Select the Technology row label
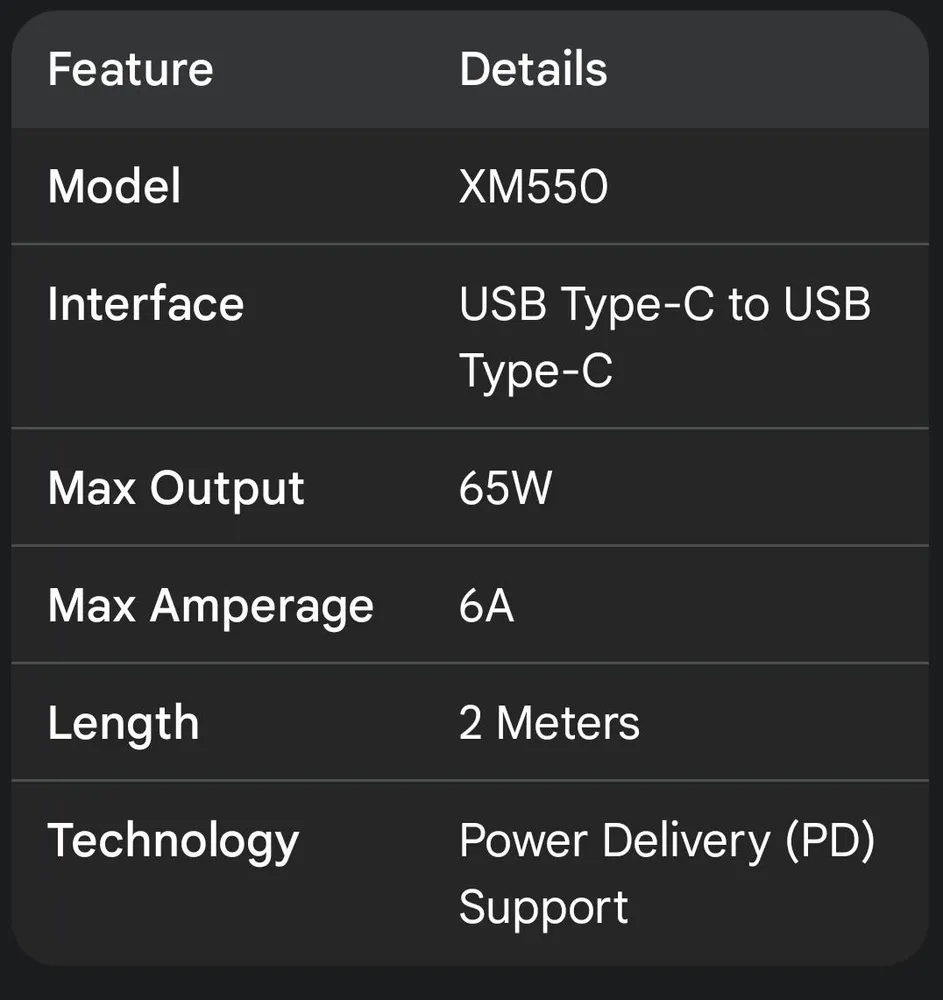The height and width of the screenshot is (1000, 943). click(x=173, y=841)
